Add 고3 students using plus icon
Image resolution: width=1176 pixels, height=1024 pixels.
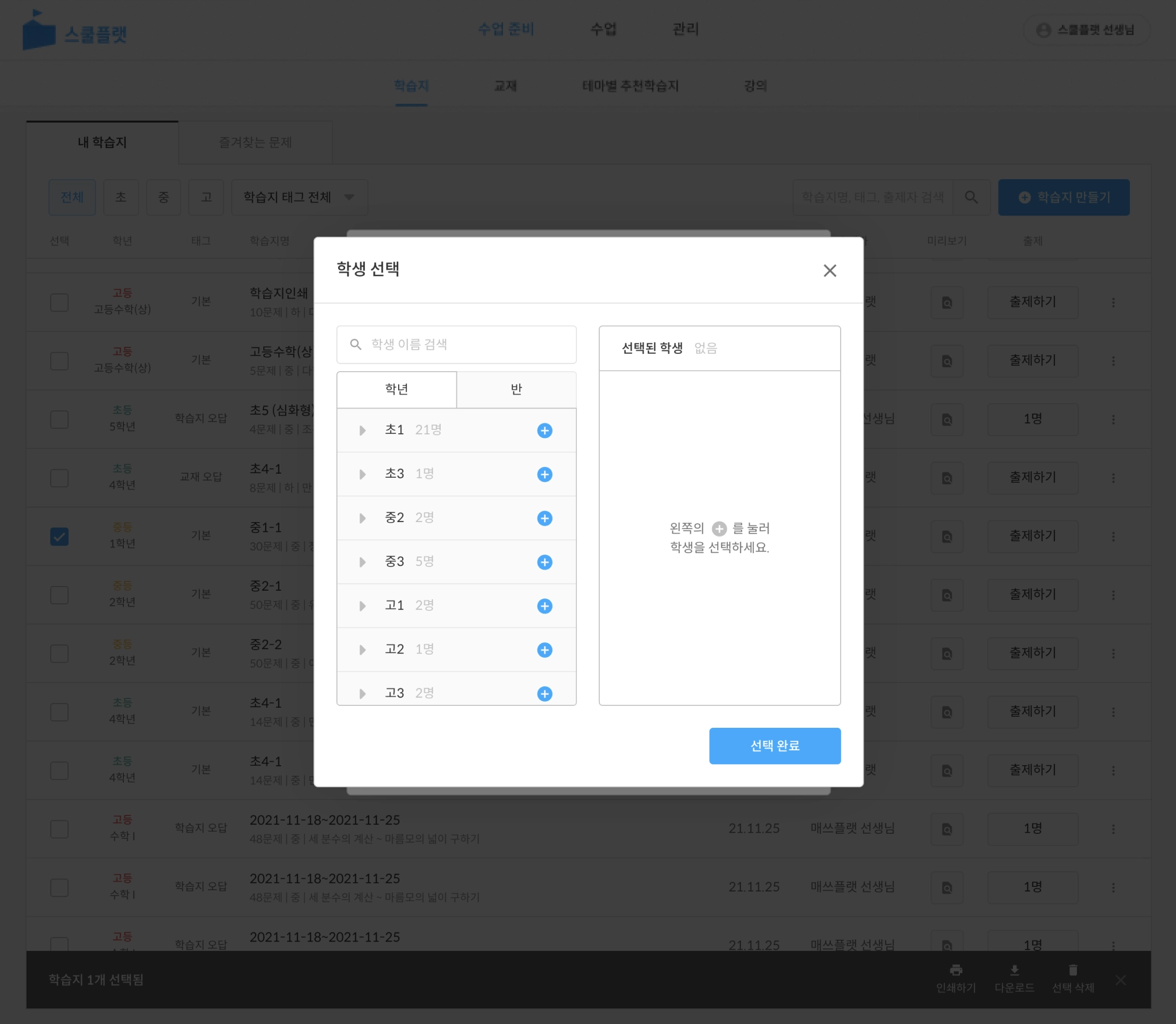point(544,693)
